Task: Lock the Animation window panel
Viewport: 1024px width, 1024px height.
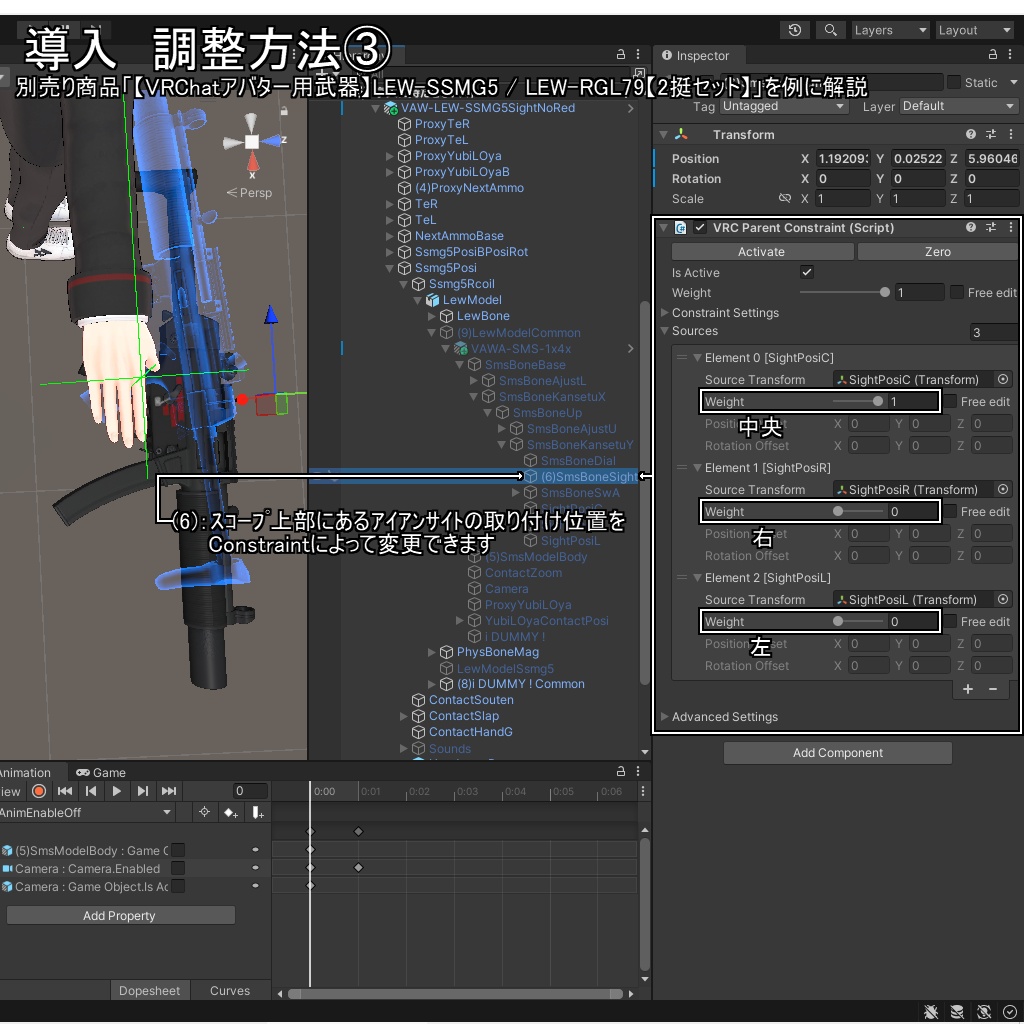Action: tap(620, 771)
